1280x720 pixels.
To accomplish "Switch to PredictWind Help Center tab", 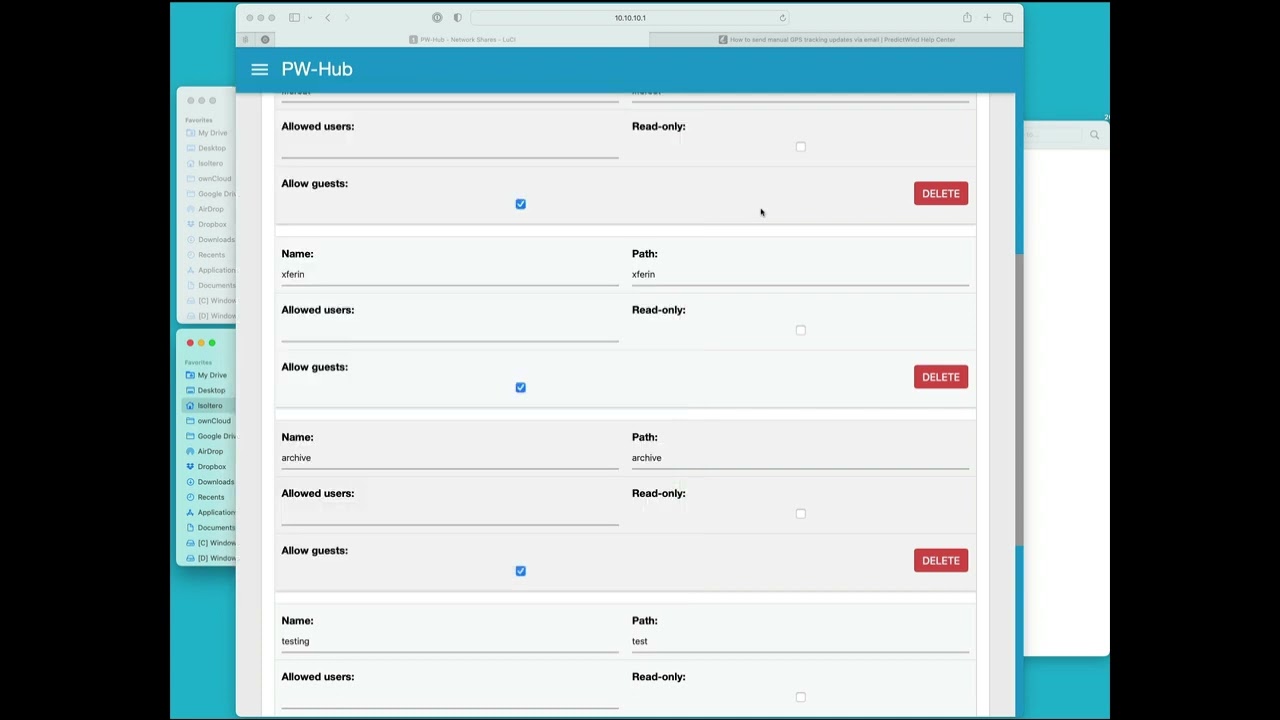I will coord(836,39).
